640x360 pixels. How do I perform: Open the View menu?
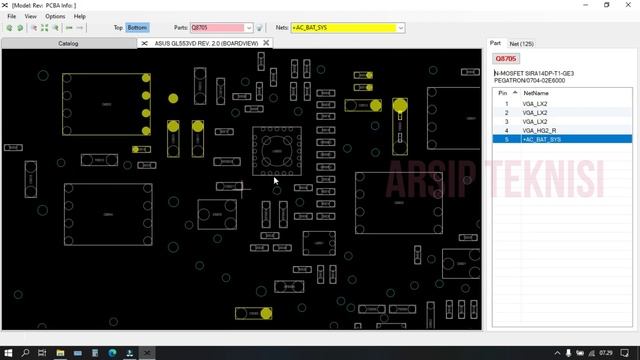[31, 16]
